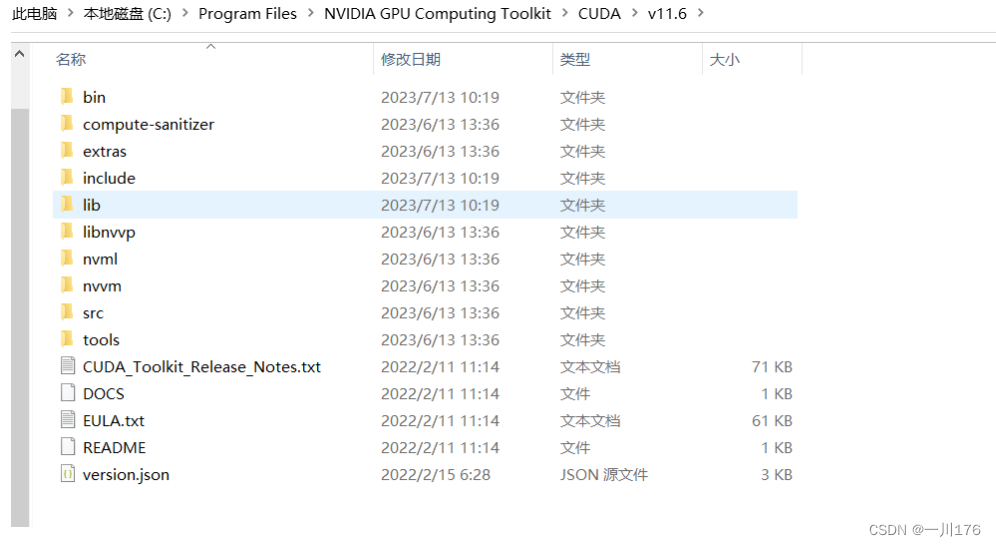Viewport: 996px width, 546px height.
Task: Click the lib row date 2023/7/13 10:19
Action: 440,205
